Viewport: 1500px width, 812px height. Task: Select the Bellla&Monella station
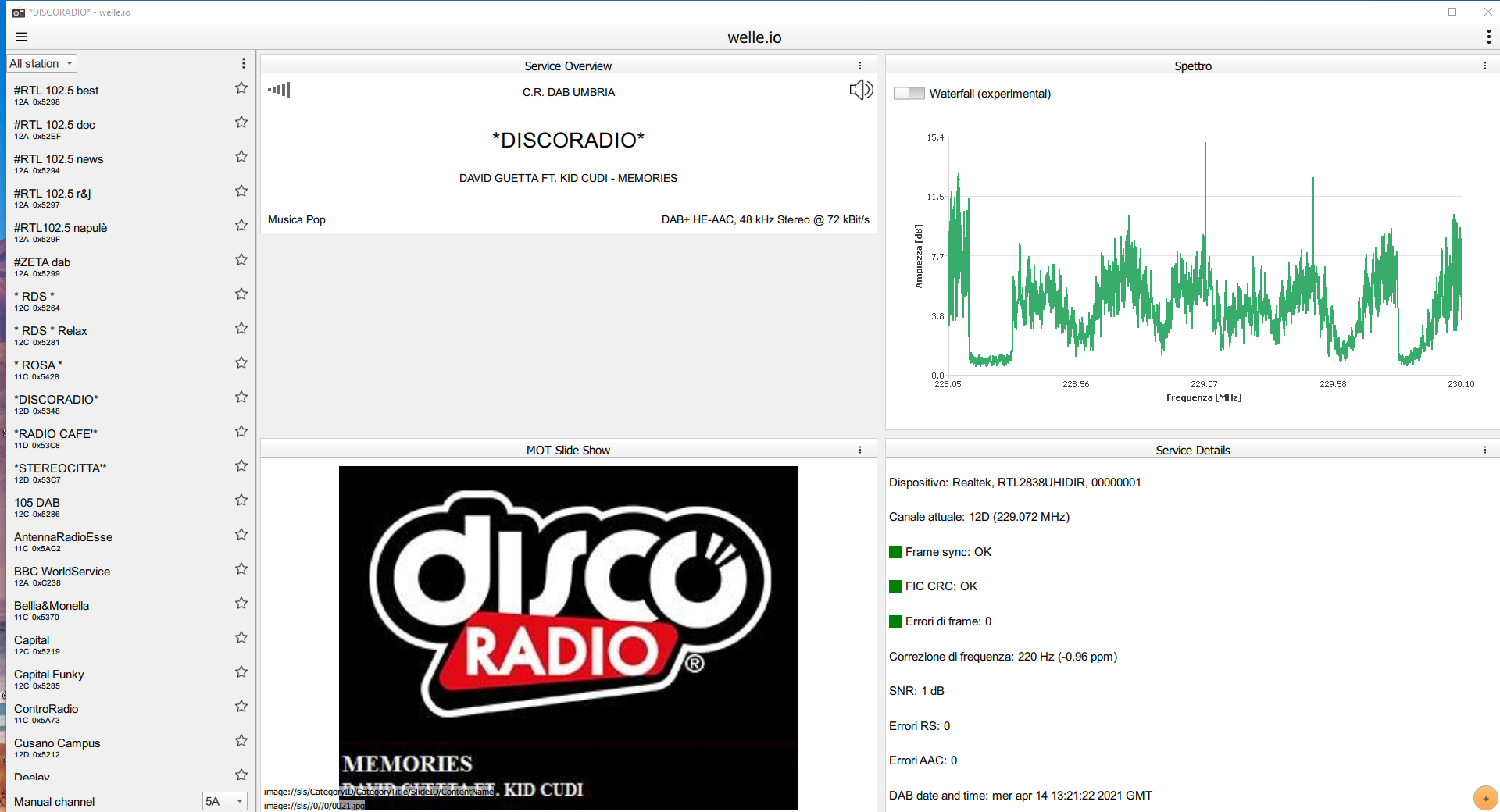[117, 610]
